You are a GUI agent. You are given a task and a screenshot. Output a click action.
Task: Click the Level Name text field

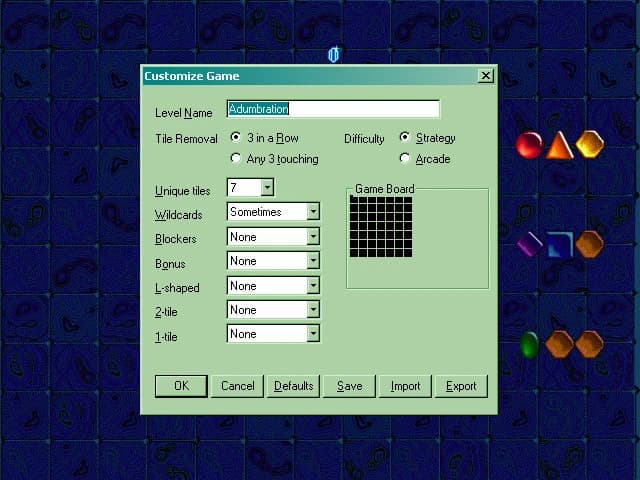333,109
